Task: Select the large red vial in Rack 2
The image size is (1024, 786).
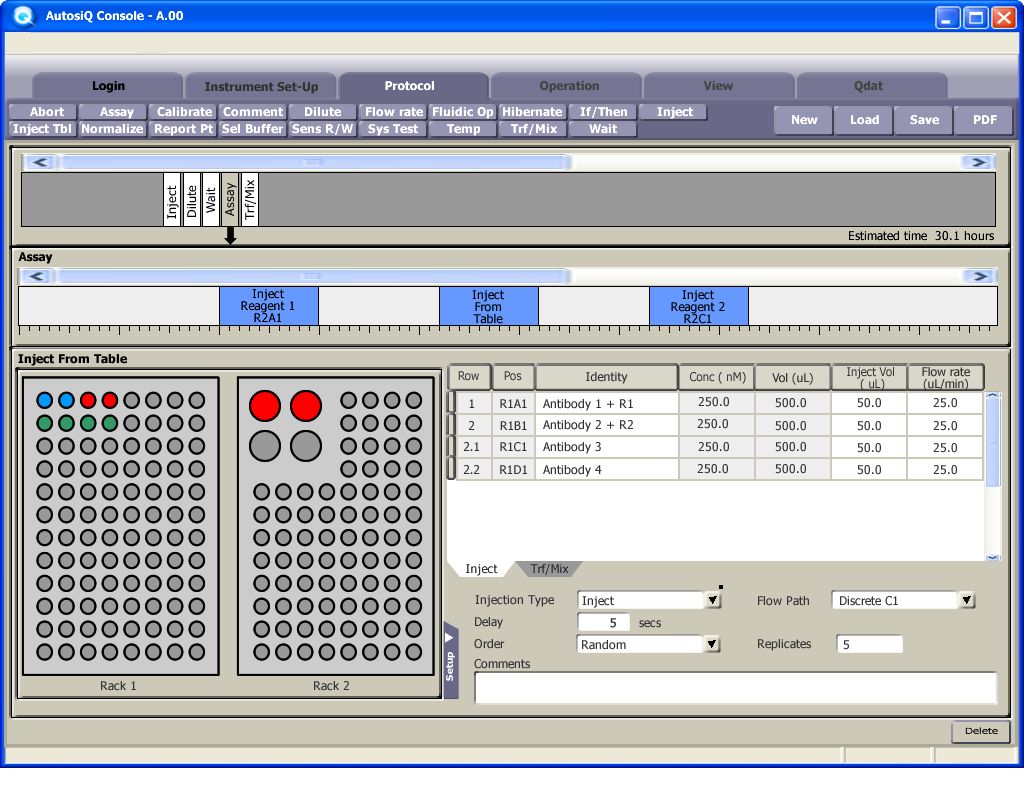Action: click(265, 405)
